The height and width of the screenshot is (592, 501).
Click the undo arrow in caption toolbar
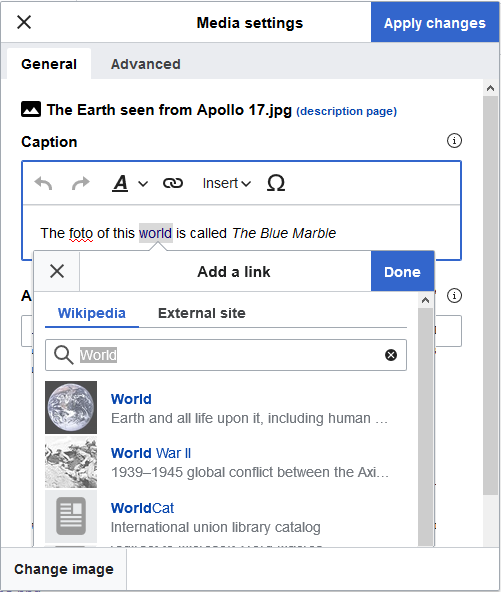point(43,184)
